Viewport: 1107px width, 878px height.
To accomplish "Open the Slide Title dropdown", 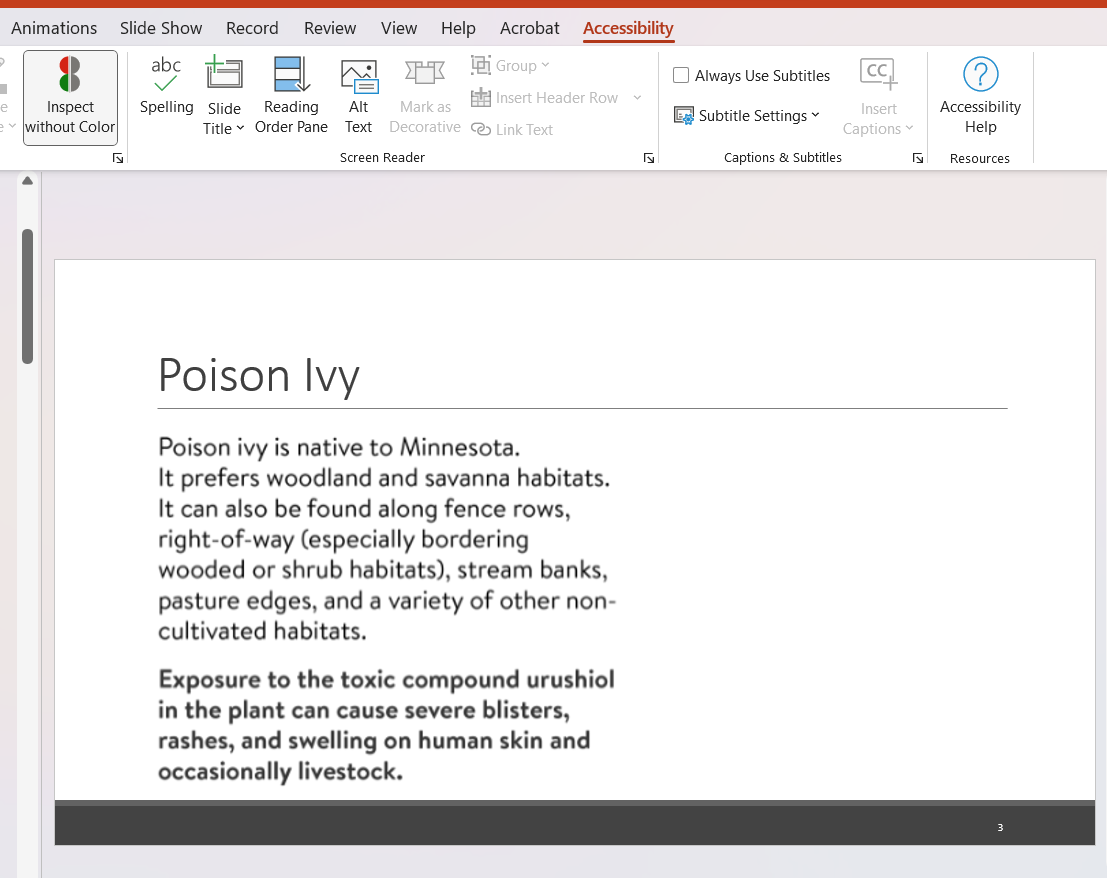I will (x=224, y=97).
